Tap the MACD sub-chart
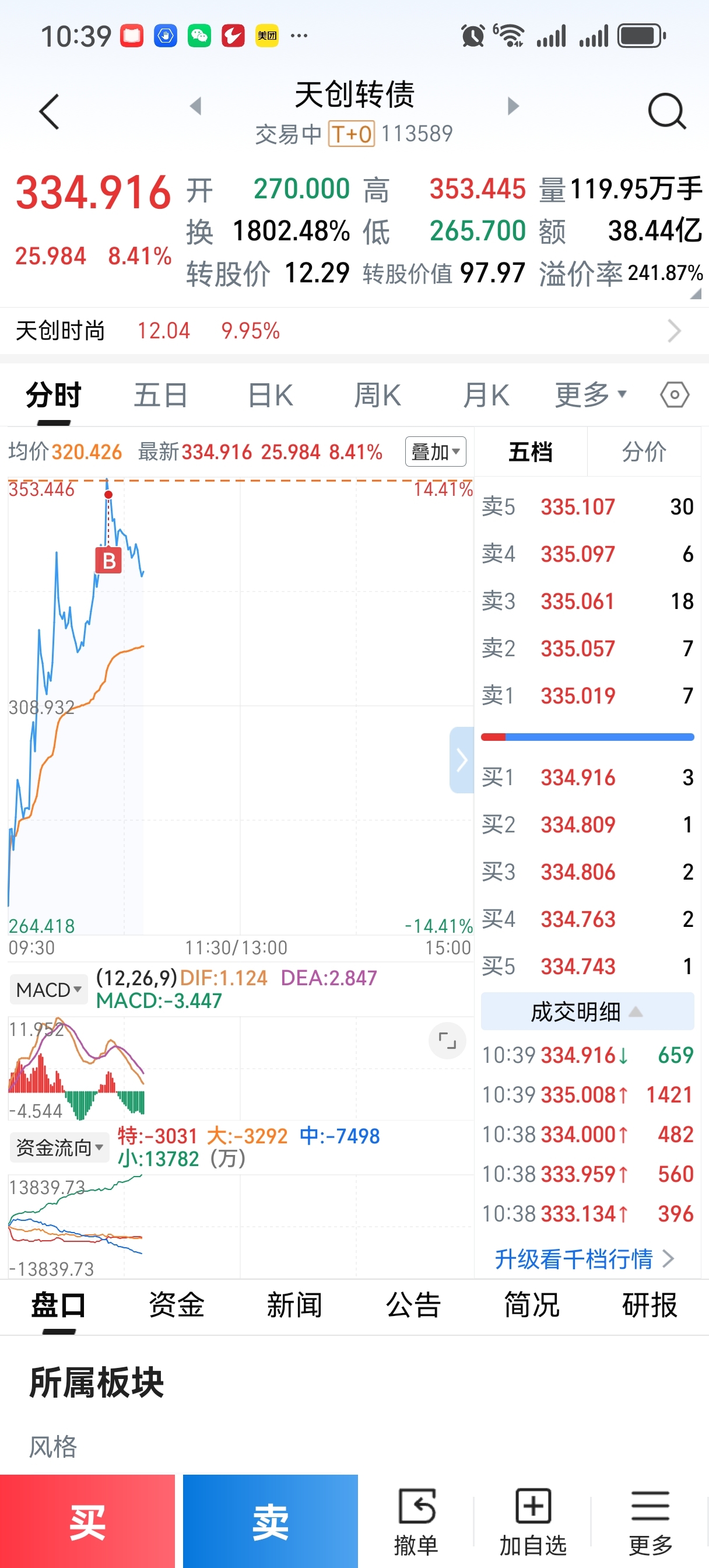Screen dimensions: 709x1568 click(x=240, y=1068)
